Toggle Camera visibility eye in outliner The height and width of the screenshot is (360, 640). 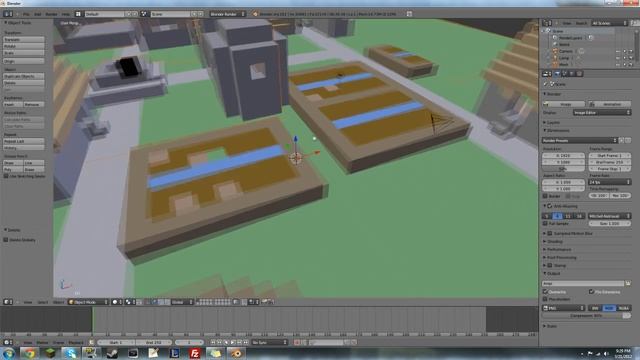click(618, 51)
